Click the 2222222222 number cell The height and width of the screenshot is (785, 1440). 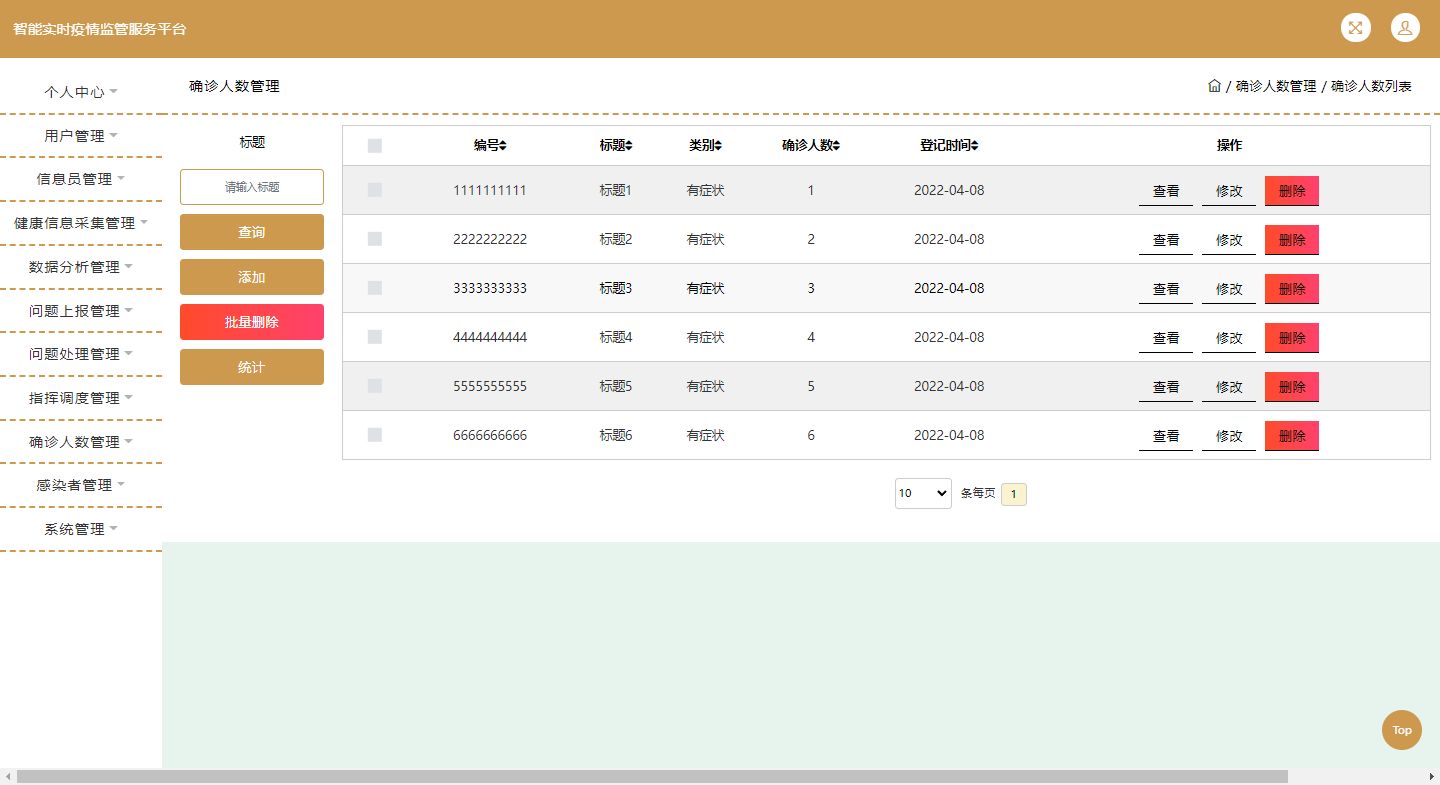tap(490, 239)
